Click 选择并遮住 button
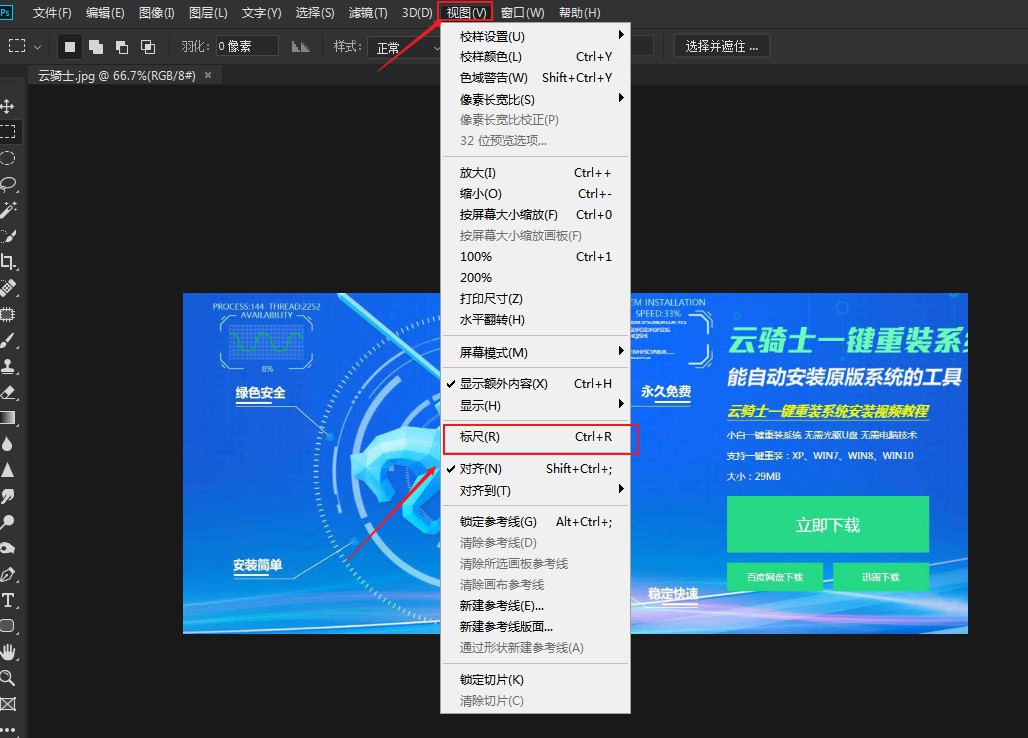Screen dimensions: 1028x738 pyautogui.click(x=722, y=47)
